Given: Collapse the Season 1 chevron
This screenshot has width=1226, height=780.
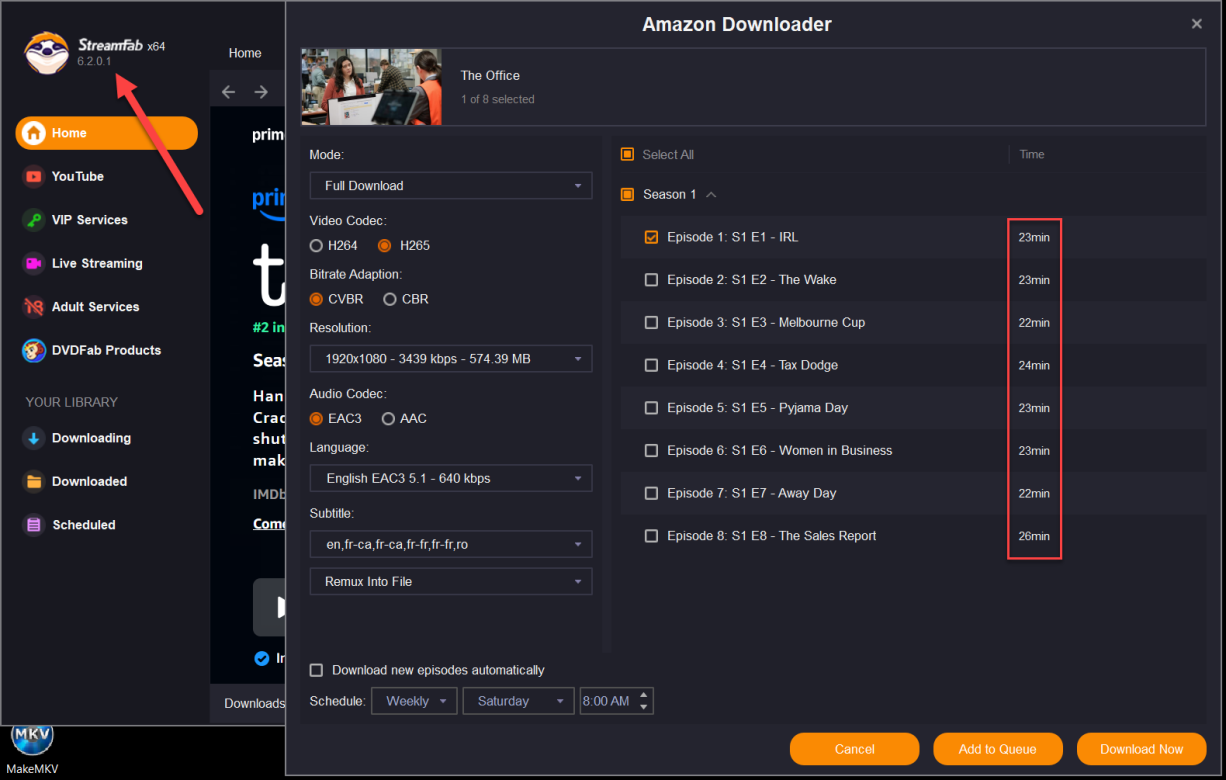Looking at the screenshot, I should (x=711, y=195).
